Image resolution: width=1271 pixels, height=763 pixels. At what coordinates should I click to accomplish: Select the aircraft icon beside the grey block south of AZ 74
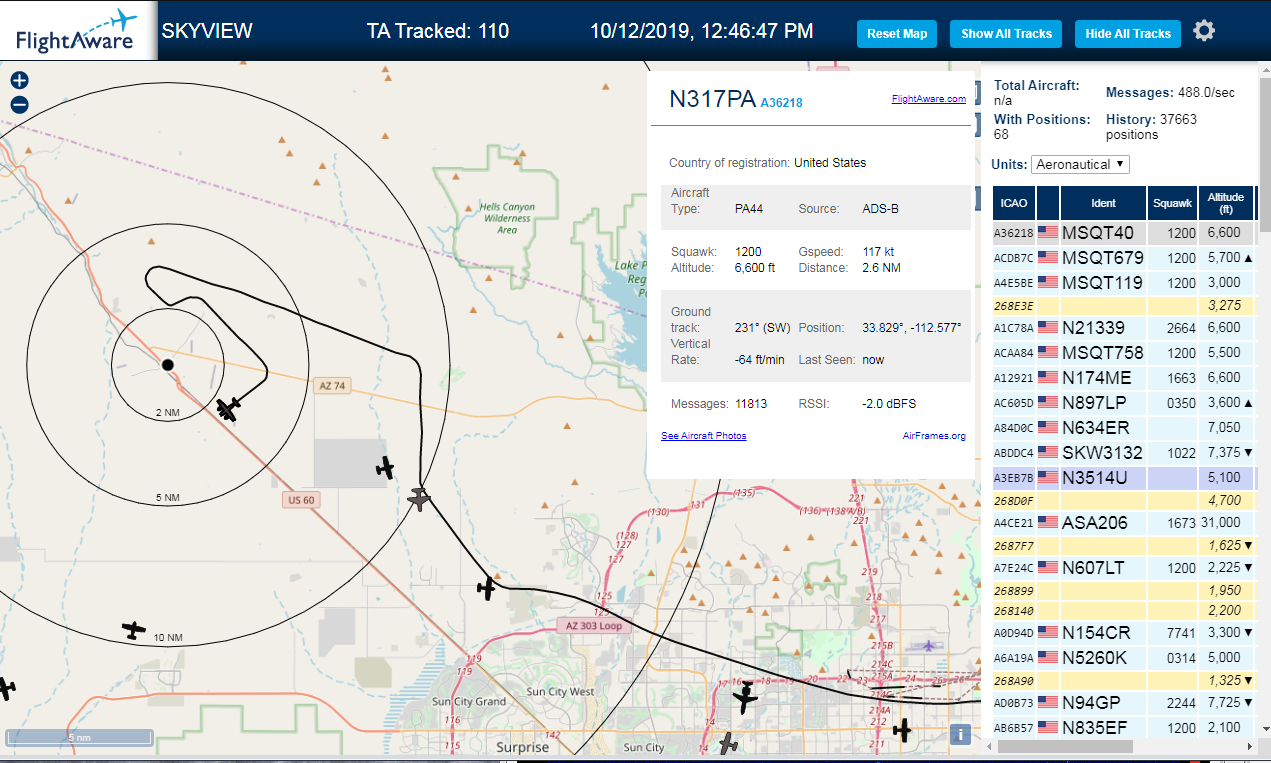click(385, 467)
